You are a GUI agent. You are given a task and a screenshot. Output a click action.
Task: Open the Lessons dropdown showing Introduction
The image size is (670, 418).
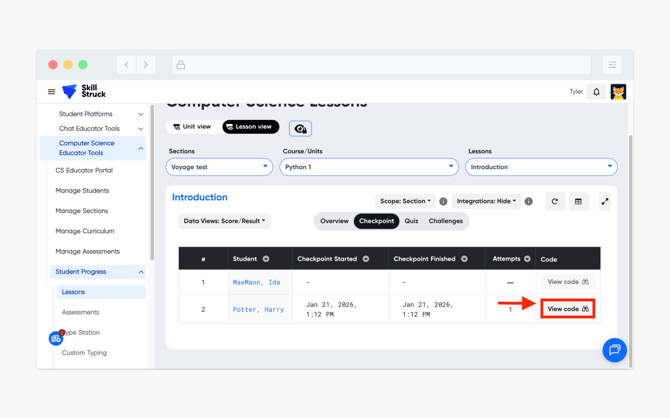click(x=540, y=167)
